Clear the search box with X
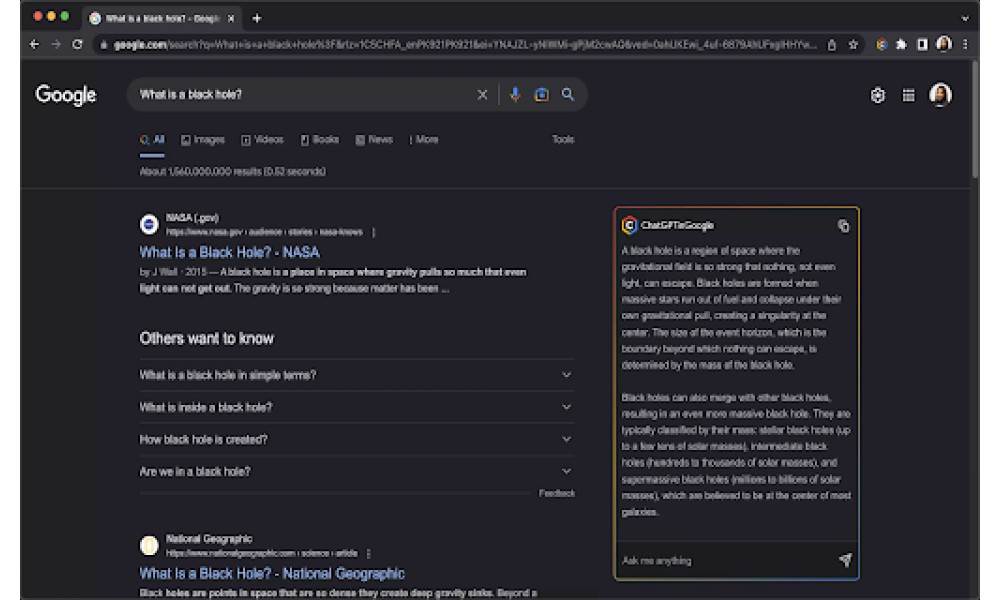This screenshot has height=600, width=1000. pos(482,94)
